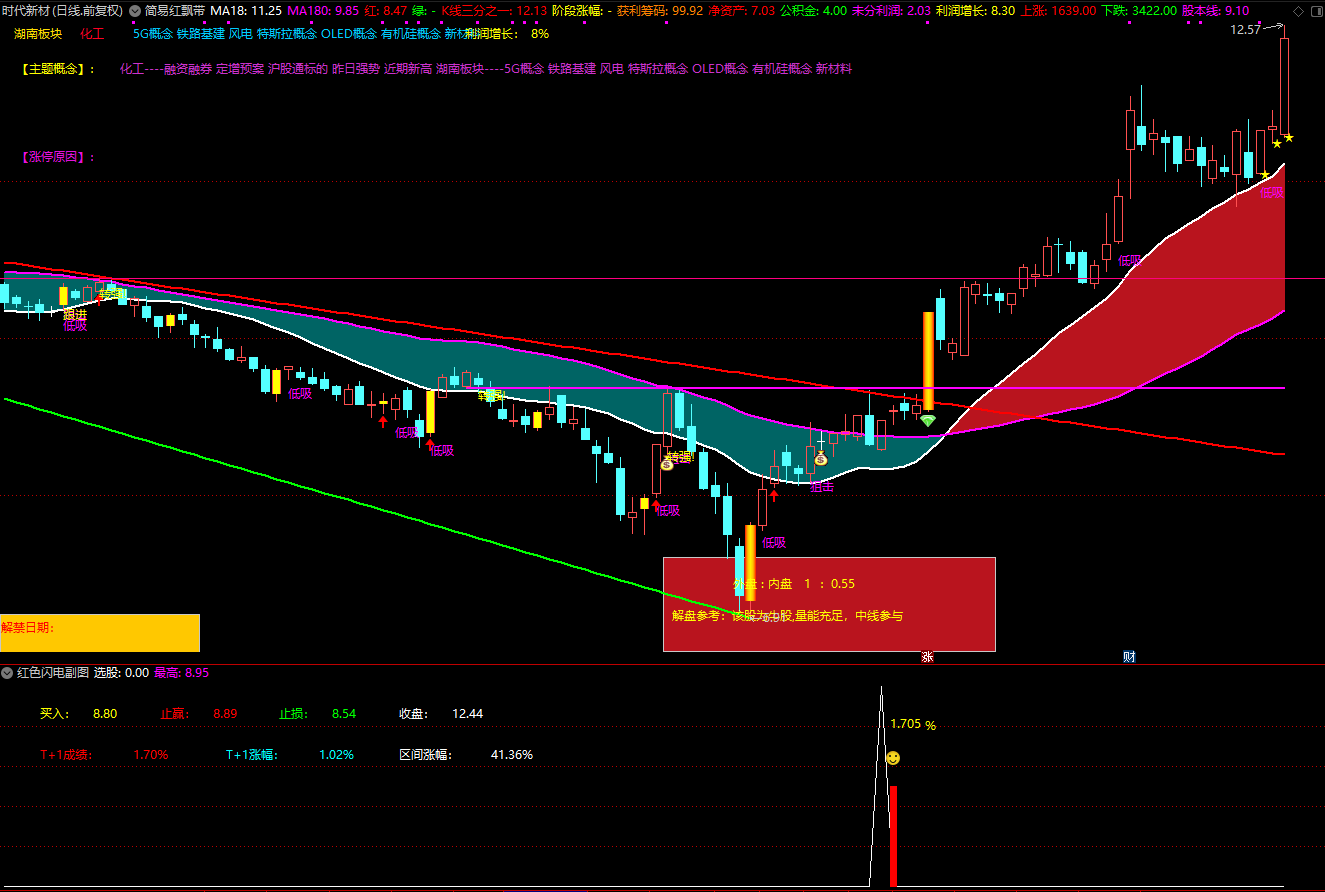Image resolution: width=1325 pixels, height=892 pixels.
Task: Open the indicator menu arrow beside 简易红飘带
Action: (135, 11)
